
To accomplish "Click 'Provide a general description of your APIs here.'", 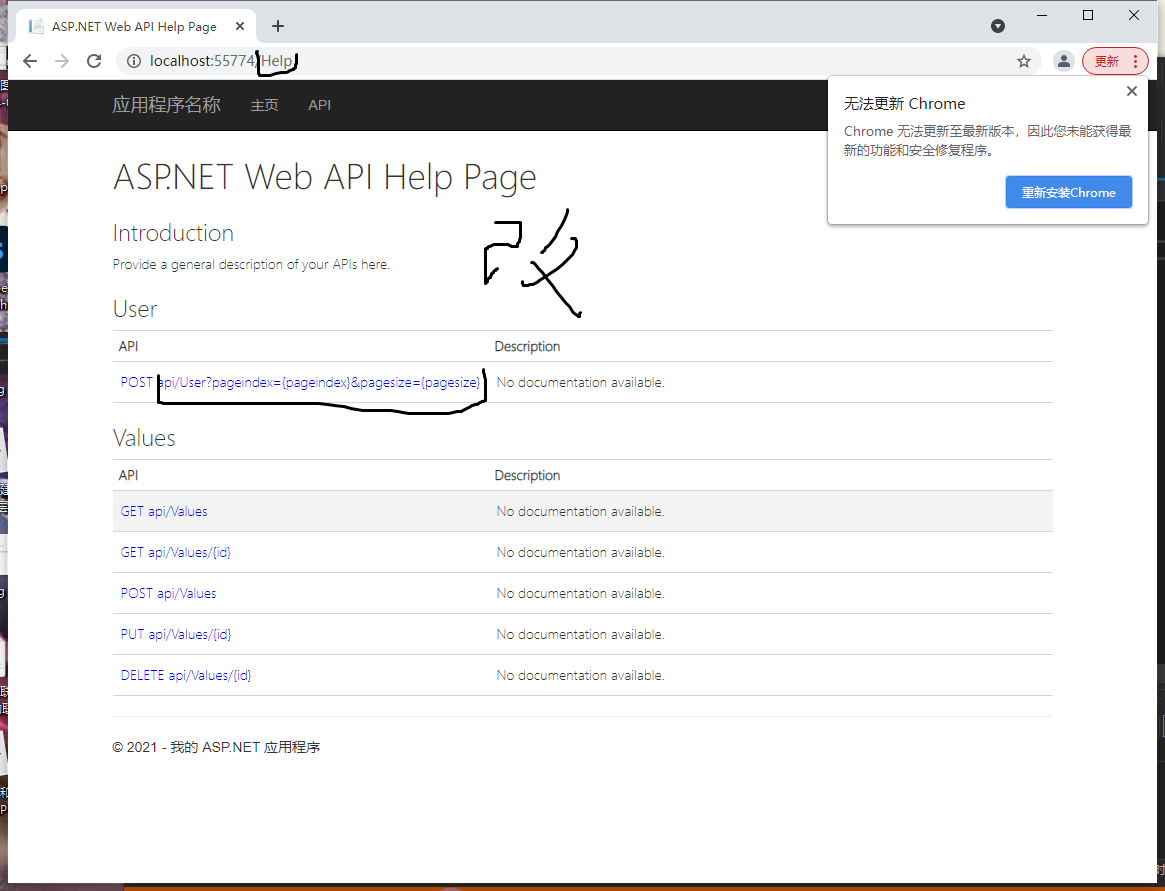I will (251, 265).
